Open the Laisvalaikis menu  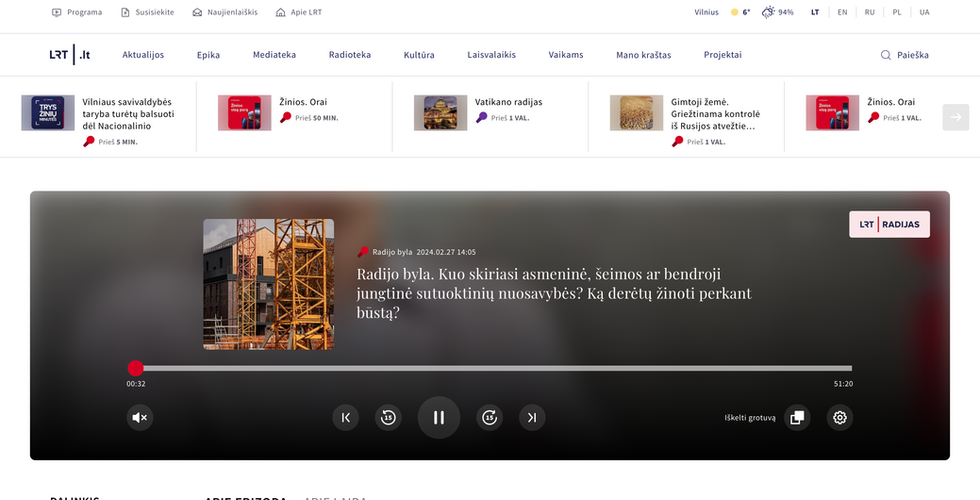tap(491, 55)
